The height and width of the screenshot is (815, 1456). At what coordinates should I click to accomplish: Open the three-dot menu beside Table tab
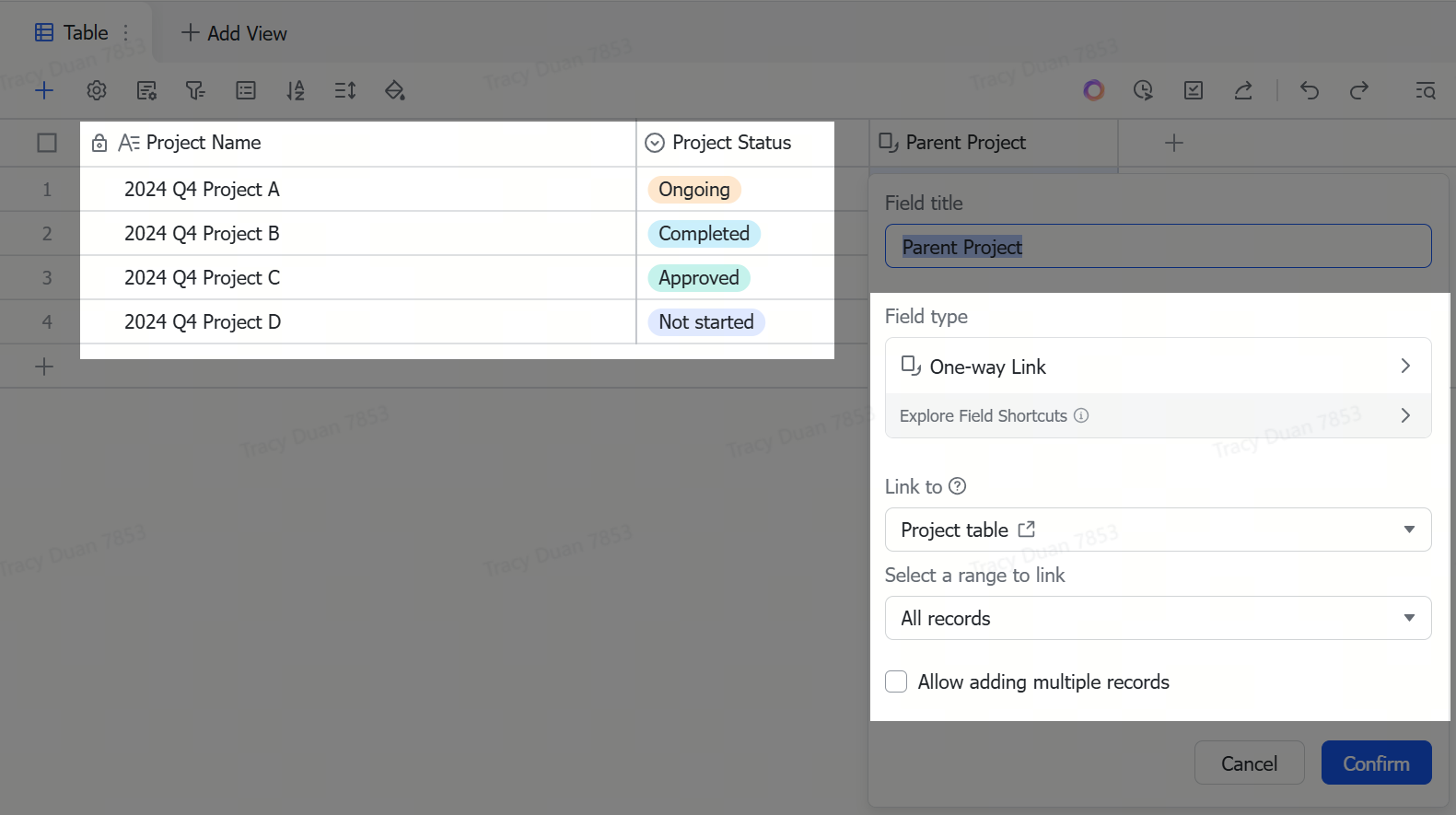126,33
